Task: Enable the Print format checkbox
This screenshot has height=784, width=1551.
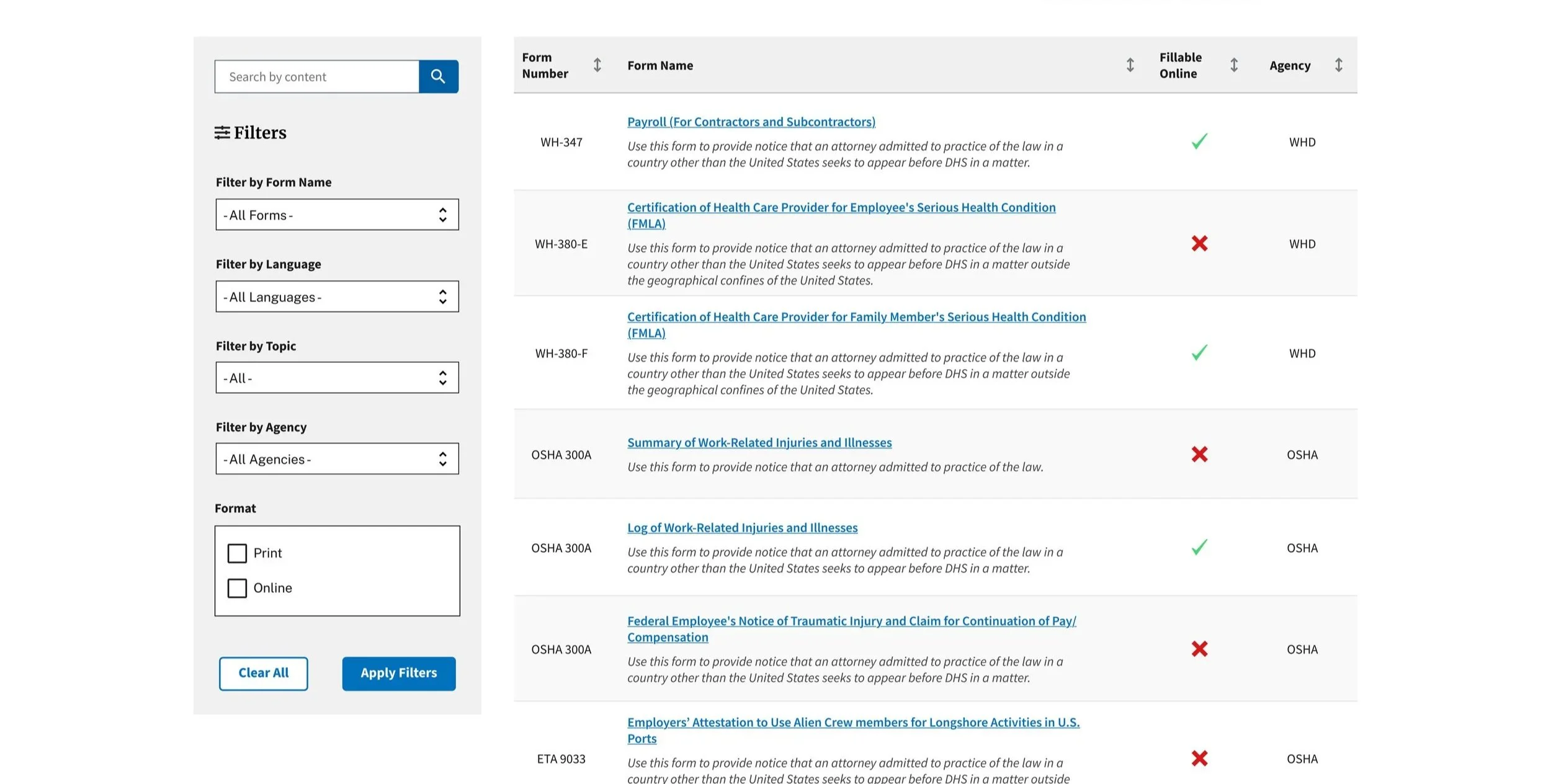Action: pyautogui.click(x=237, y=553)
